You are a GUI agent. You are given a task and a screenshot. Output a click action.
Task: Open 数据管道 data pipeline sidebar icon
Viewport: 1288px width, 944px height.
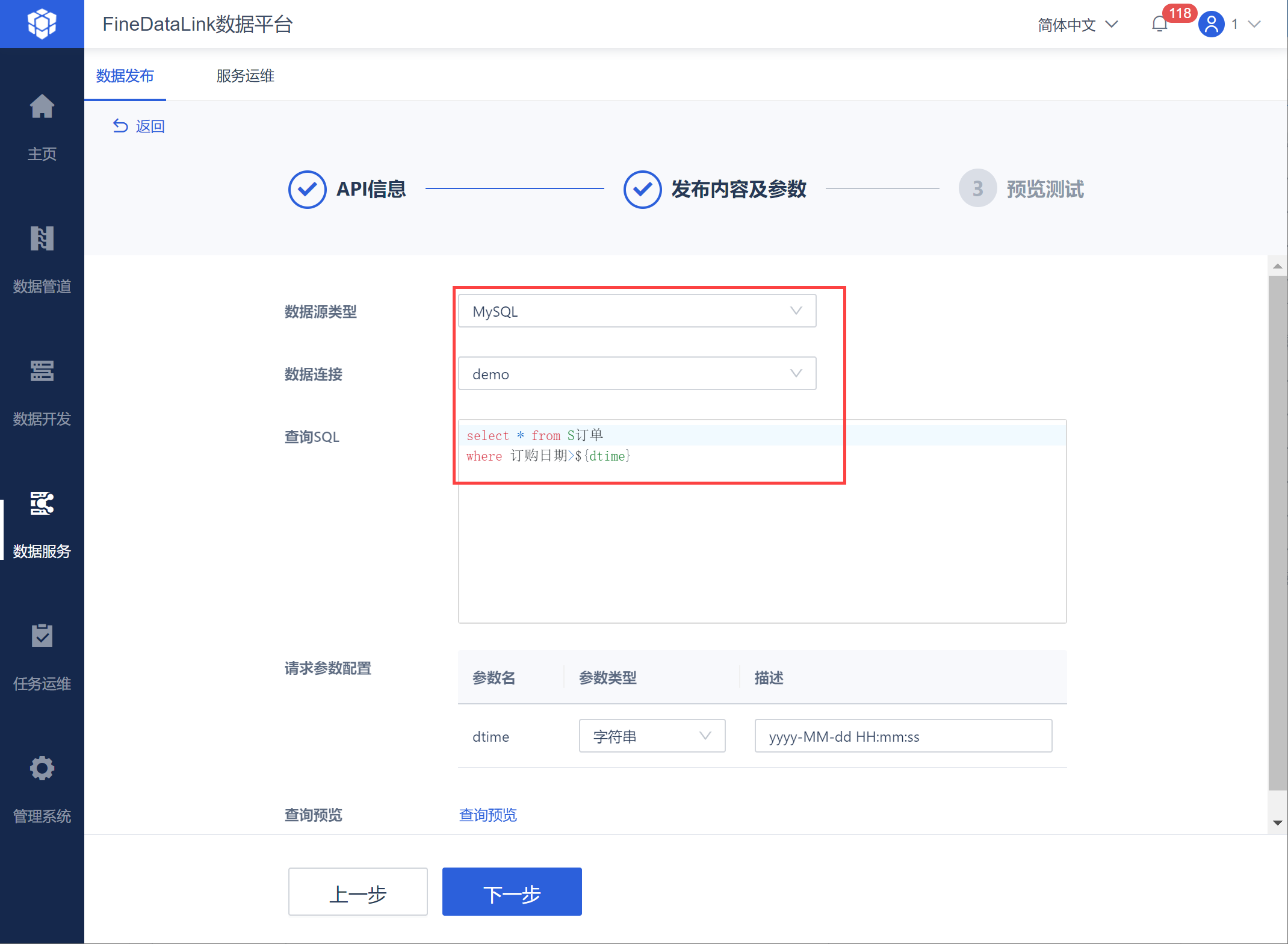pyautogui.click(x=42, y=239)
